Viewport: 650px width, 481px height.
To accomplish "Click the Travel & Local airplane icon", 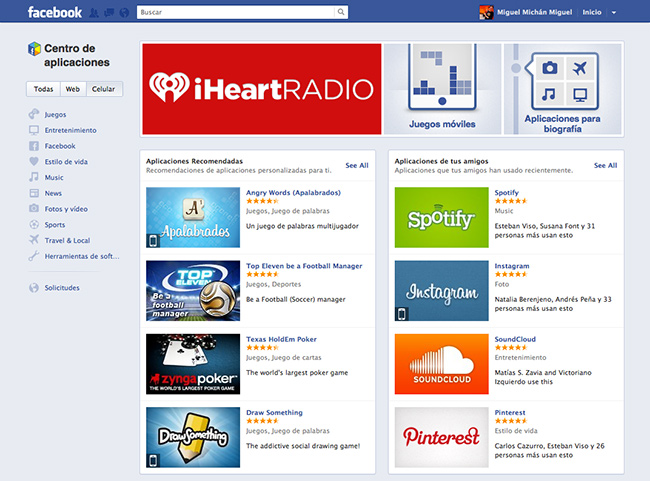I will (x=34, y=240).
